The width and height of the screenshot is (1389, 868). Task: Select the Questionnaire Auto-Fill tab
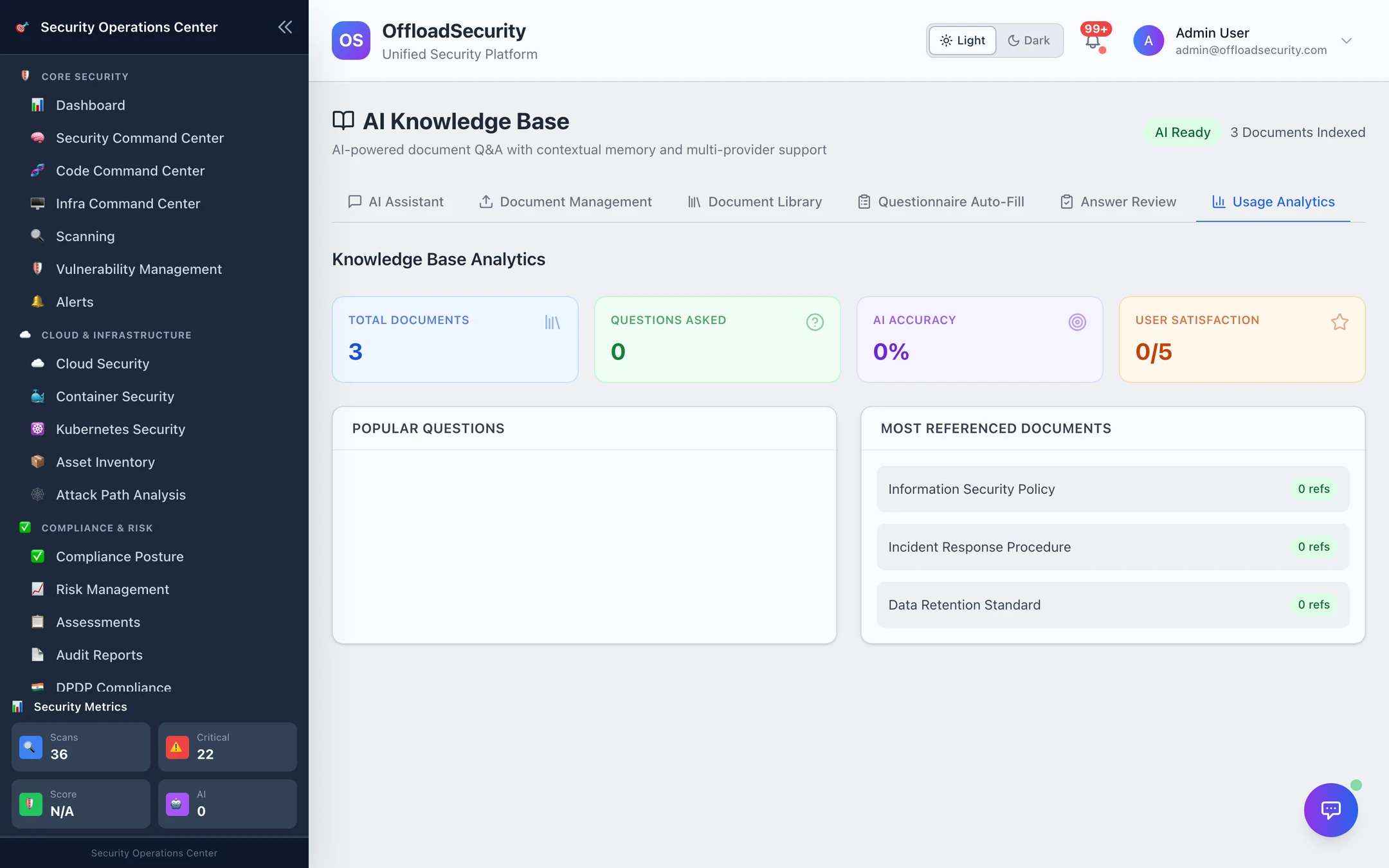(x=941, y=202)
